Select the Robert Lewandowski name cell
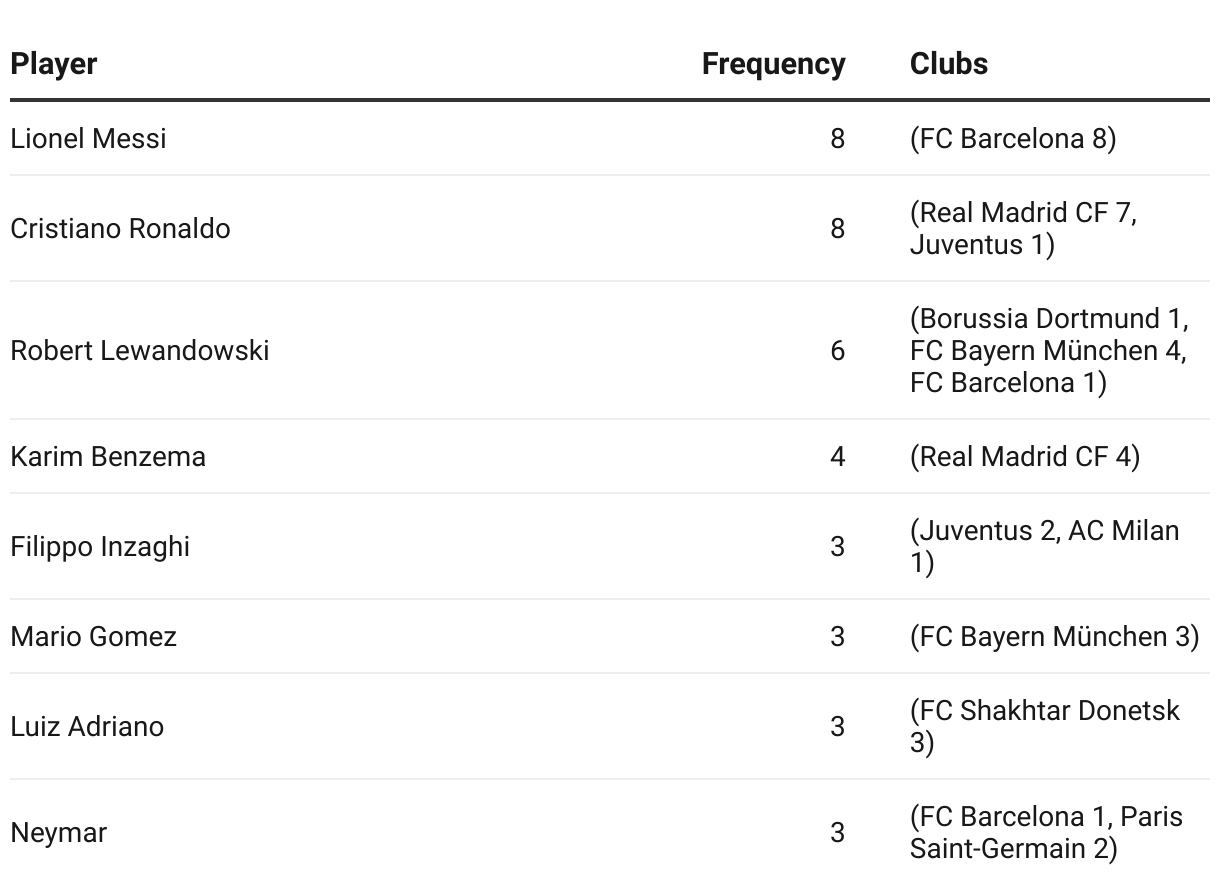Viewport: 1220px width, 894px height. [139, 350]
